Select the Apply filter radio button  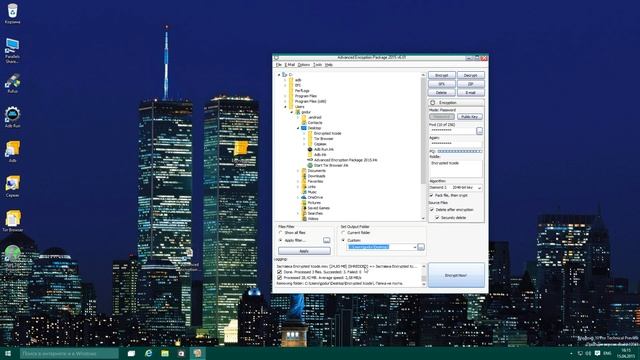tap(280, 240)
